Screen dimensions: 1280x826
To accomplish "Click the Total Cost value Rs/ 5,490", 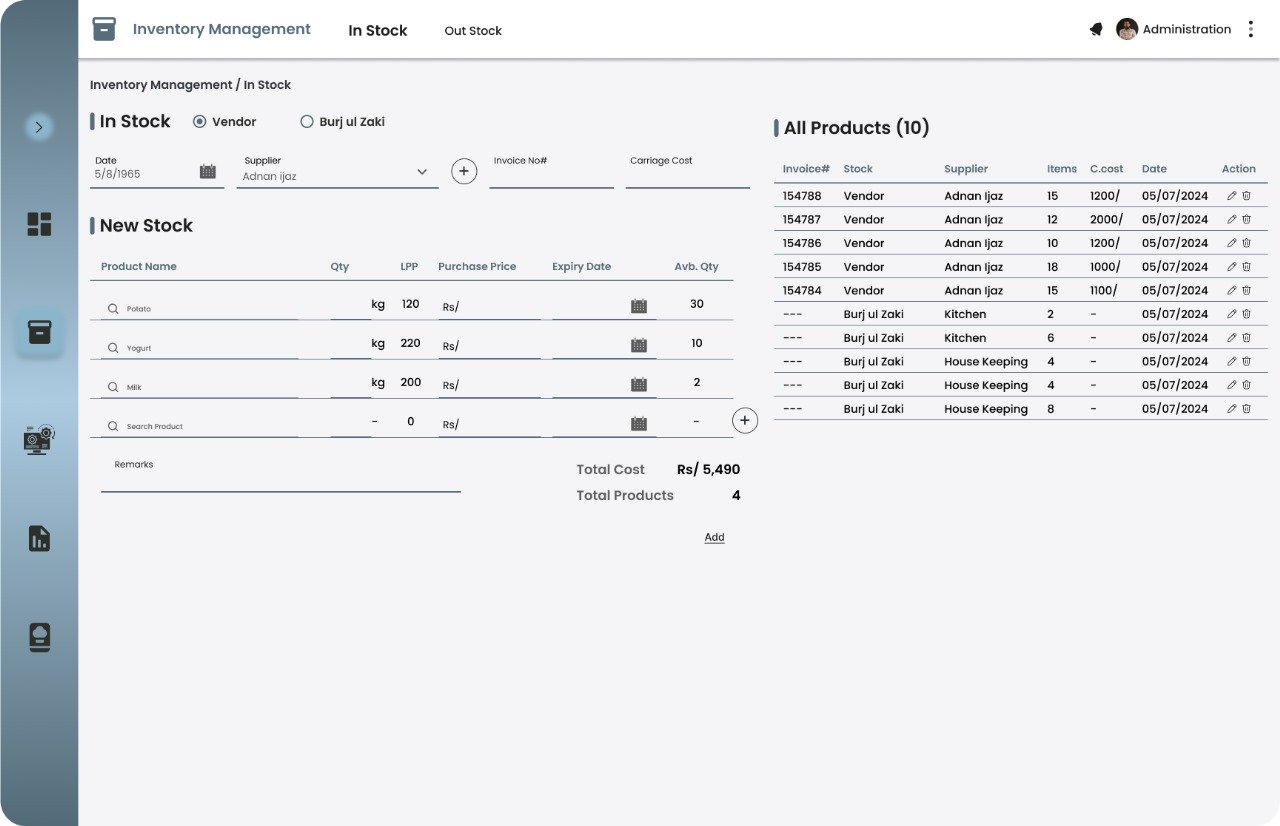I will pos(709,469).
